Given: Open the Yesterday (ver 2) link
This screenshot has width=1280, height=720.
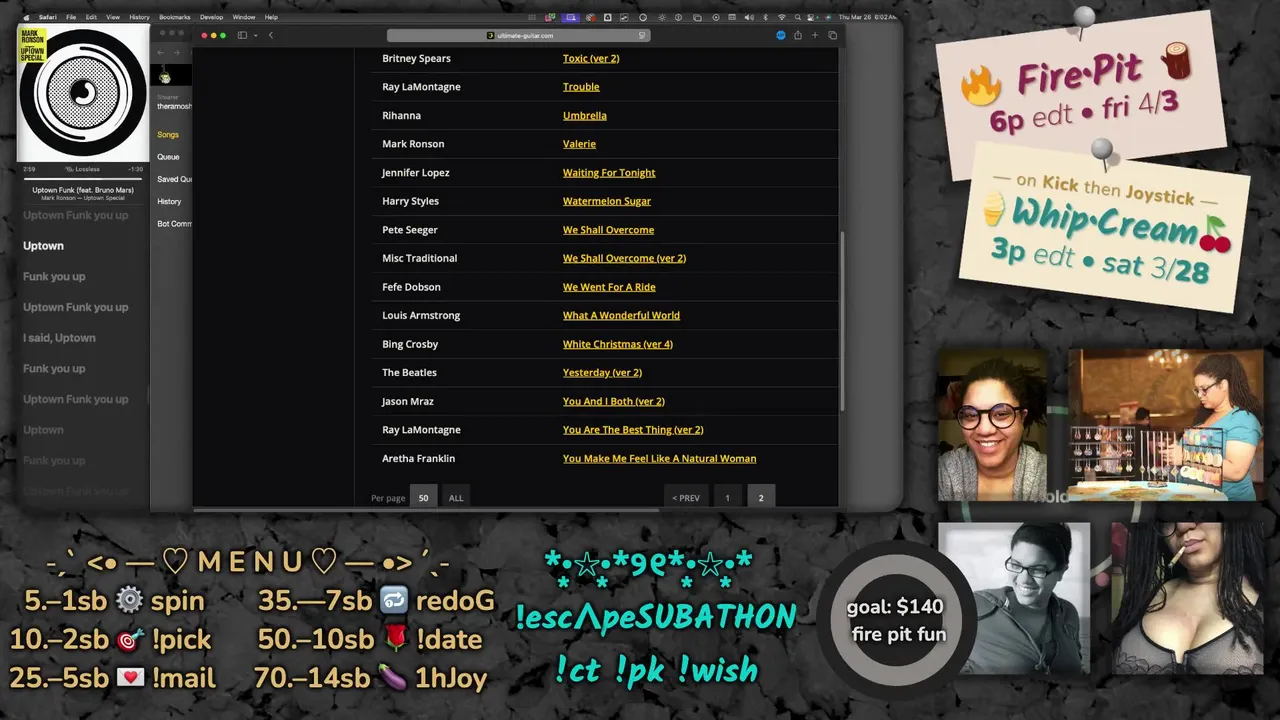Looking at the screenshot, I should [602, 372].
